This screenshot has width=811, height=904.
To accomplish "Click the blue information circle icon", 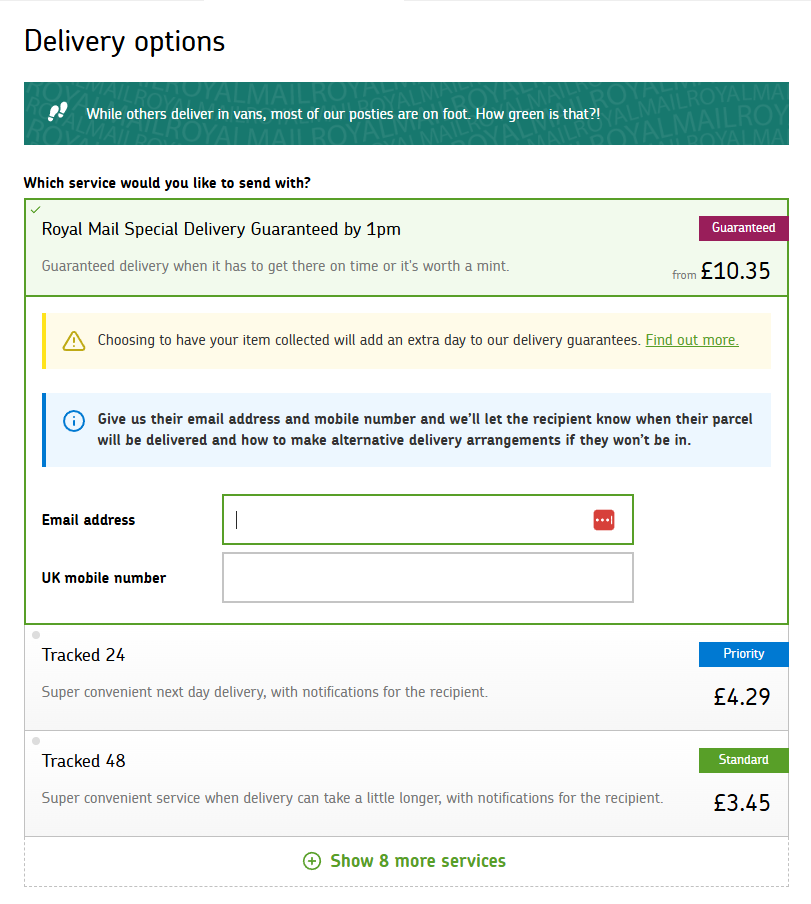I will pos(74,421).
